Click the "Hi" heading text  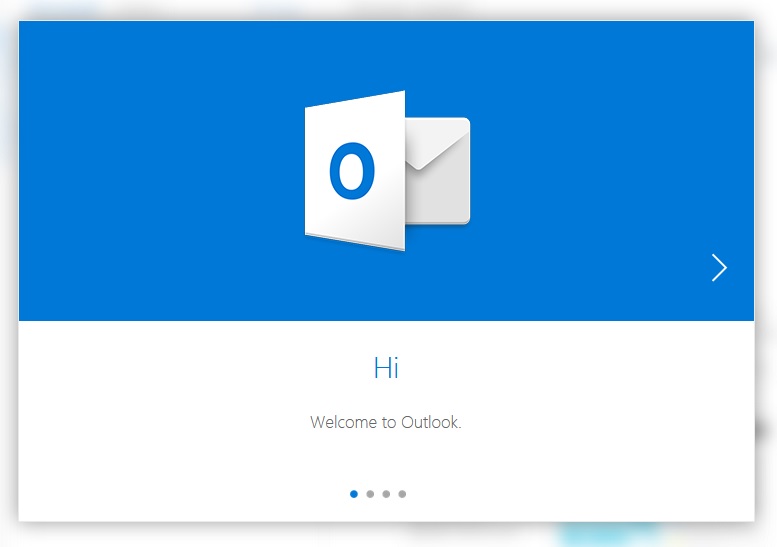click(x=386, y=368)
